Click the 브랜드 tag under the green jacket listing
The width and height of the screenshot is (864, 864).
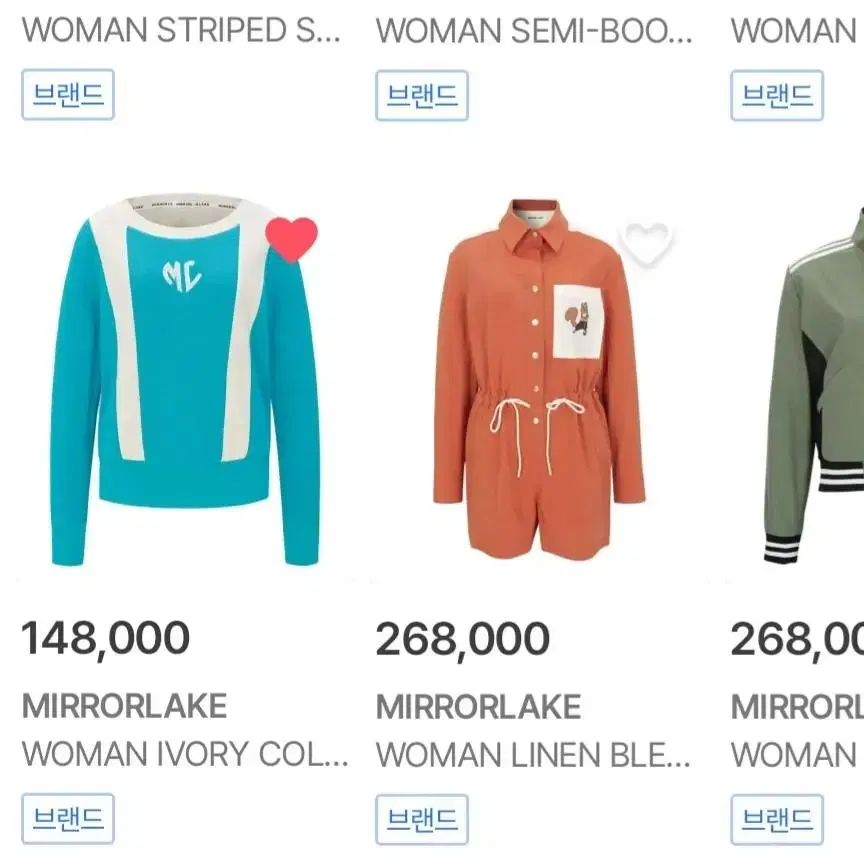tap(777, 819)
